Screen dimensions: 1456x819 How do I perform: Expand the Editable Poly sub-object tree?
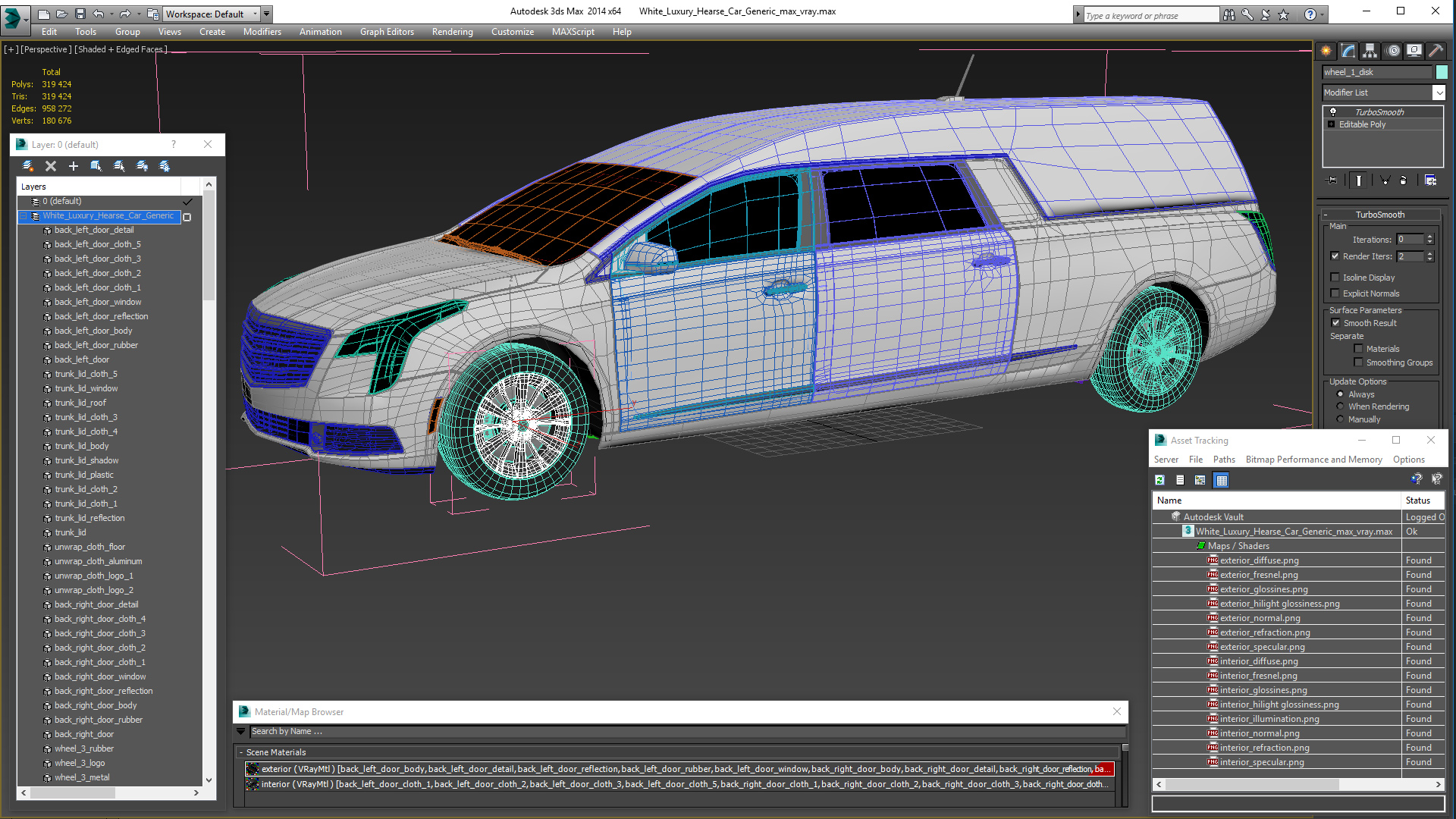[x=1331, y=124]
